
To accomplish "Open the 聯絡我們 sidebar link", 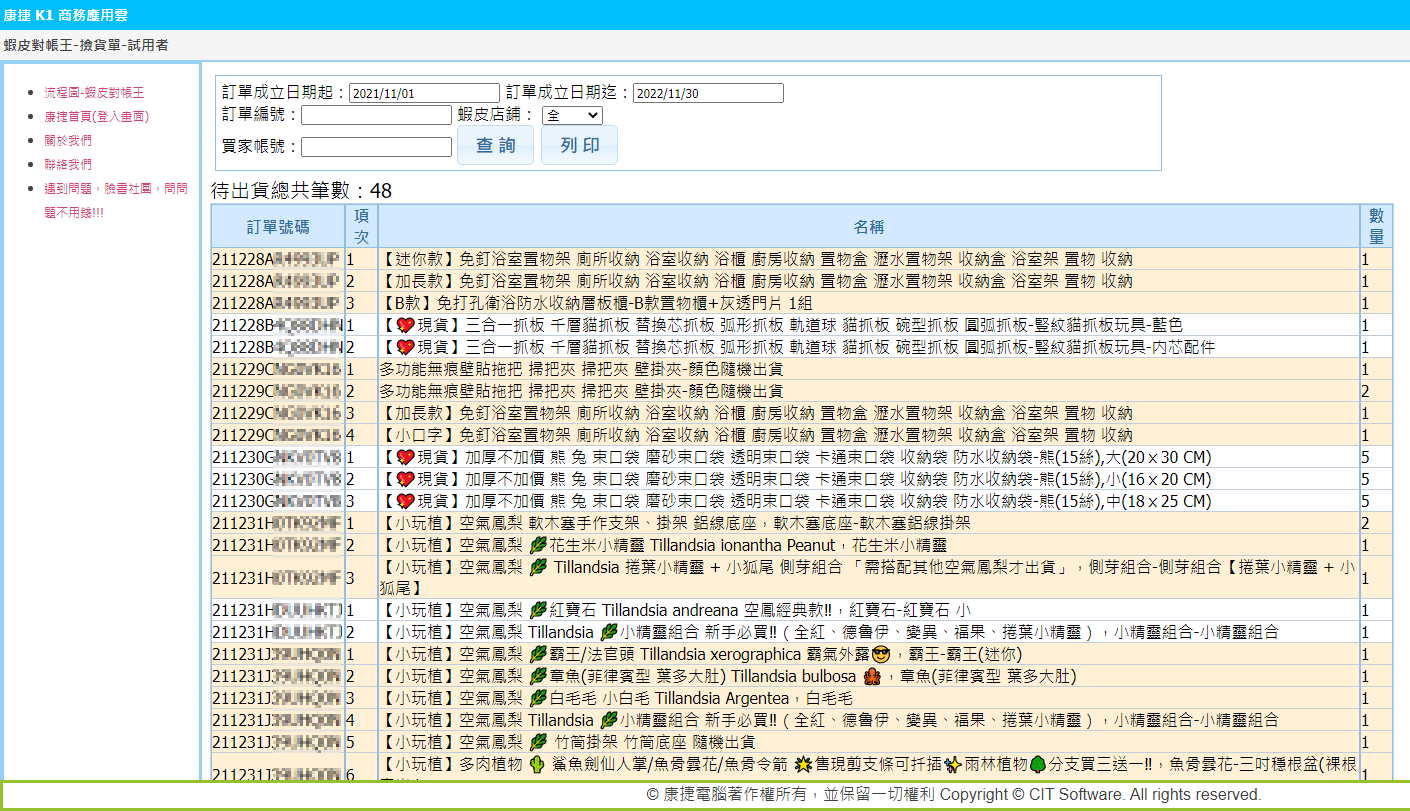I will (68, 164).
